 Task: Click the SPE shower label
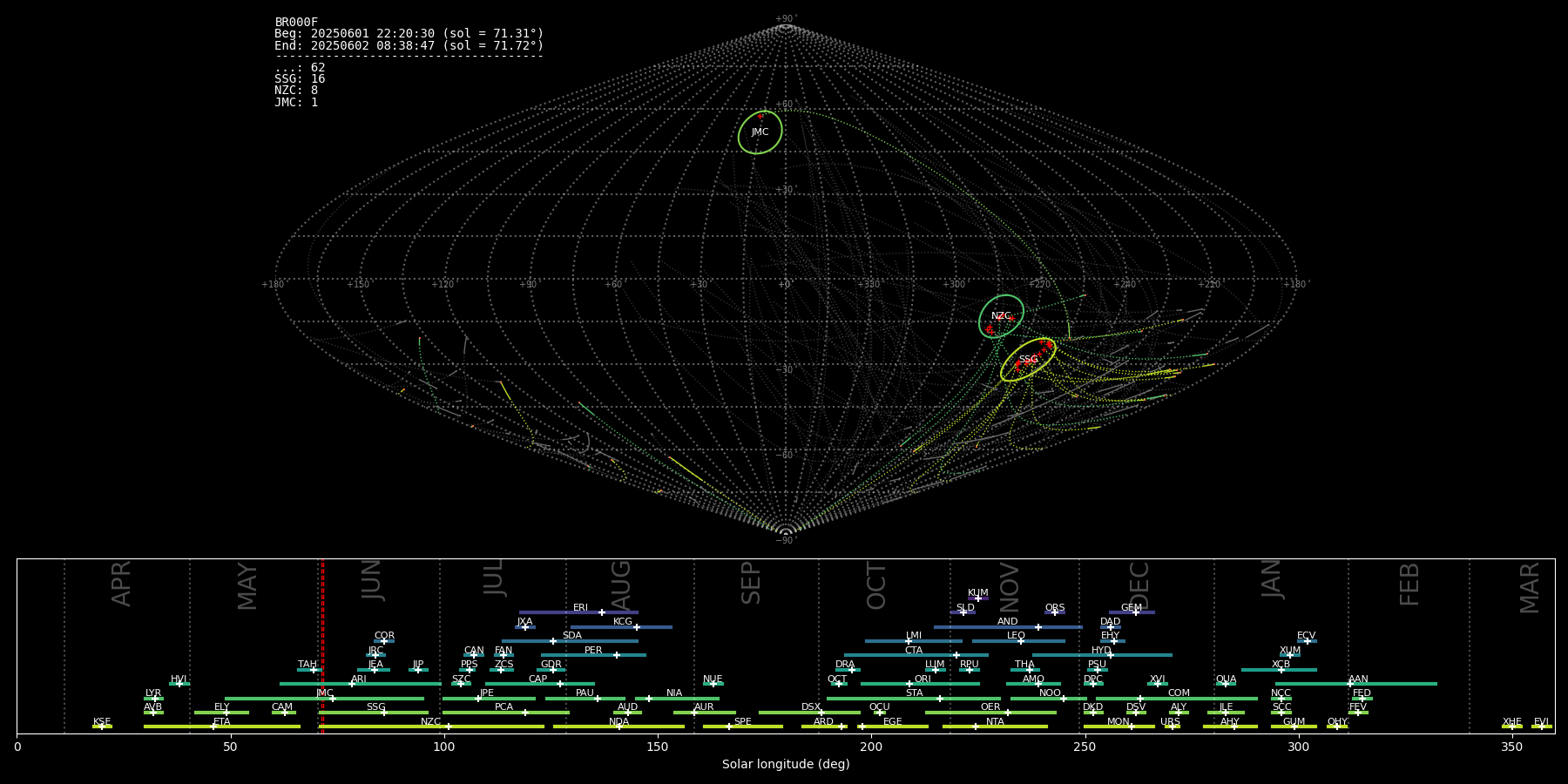pyautogui.click(x=742, y=722)
